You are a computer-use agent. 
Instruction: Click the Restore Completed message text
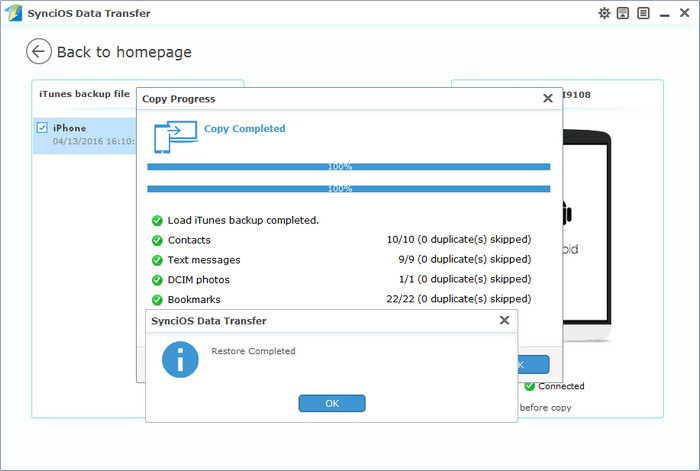[x=253, y=351]
